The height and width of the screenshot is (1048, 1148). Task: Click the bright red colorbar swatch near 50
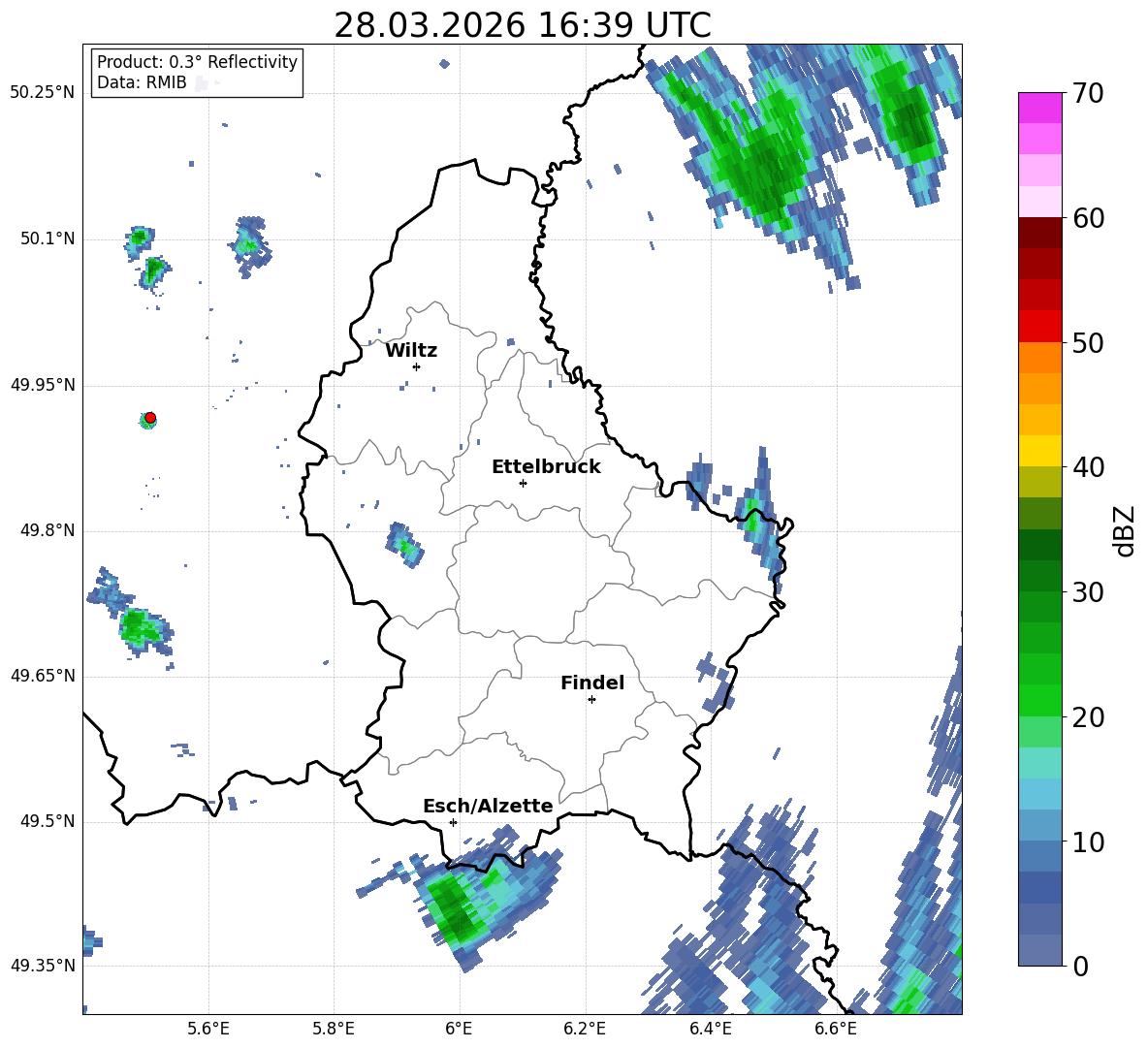[x=1039, y=327]
